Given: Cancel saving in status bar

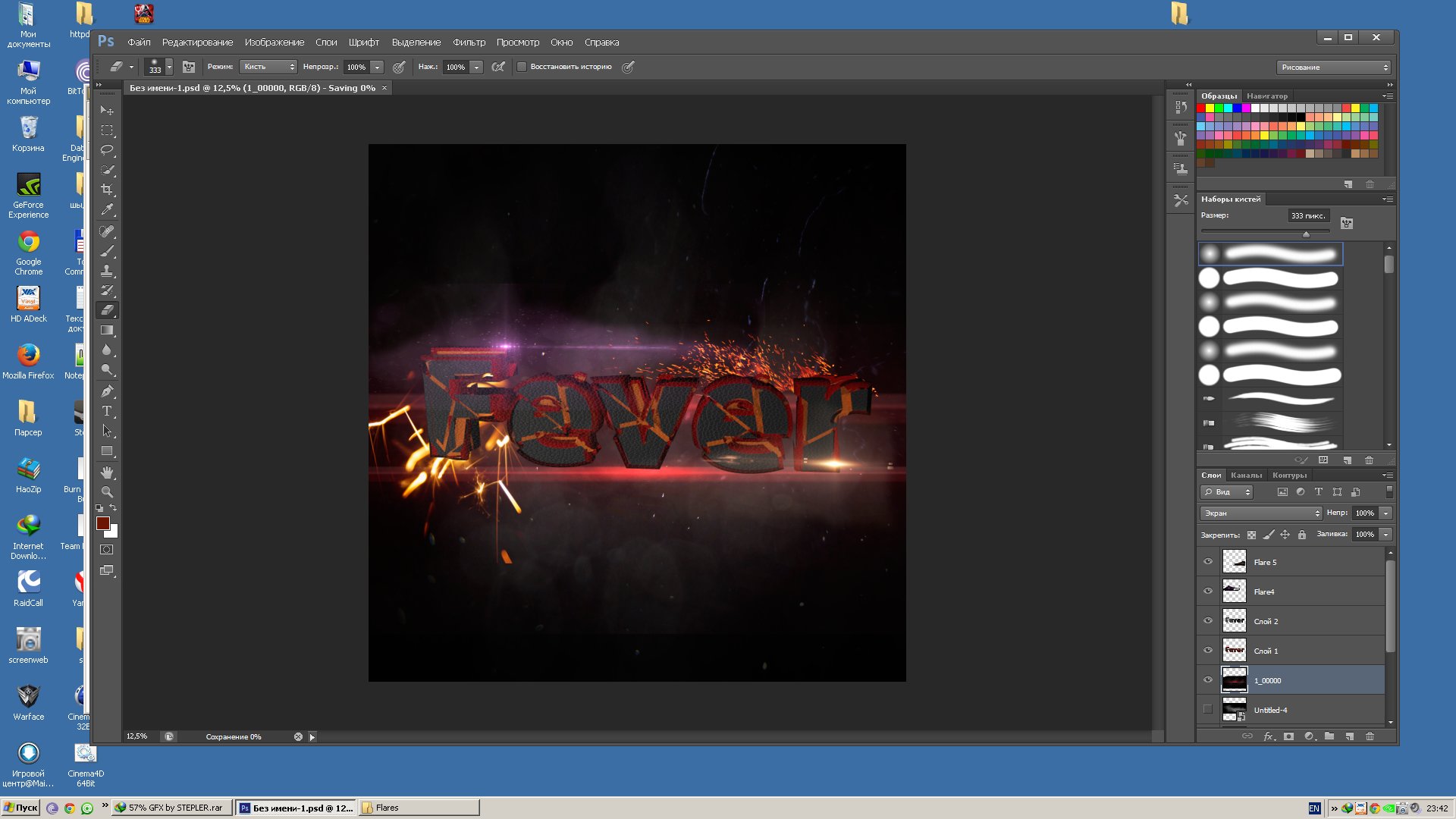Looking at the screenshot, I should pos(298,737).
